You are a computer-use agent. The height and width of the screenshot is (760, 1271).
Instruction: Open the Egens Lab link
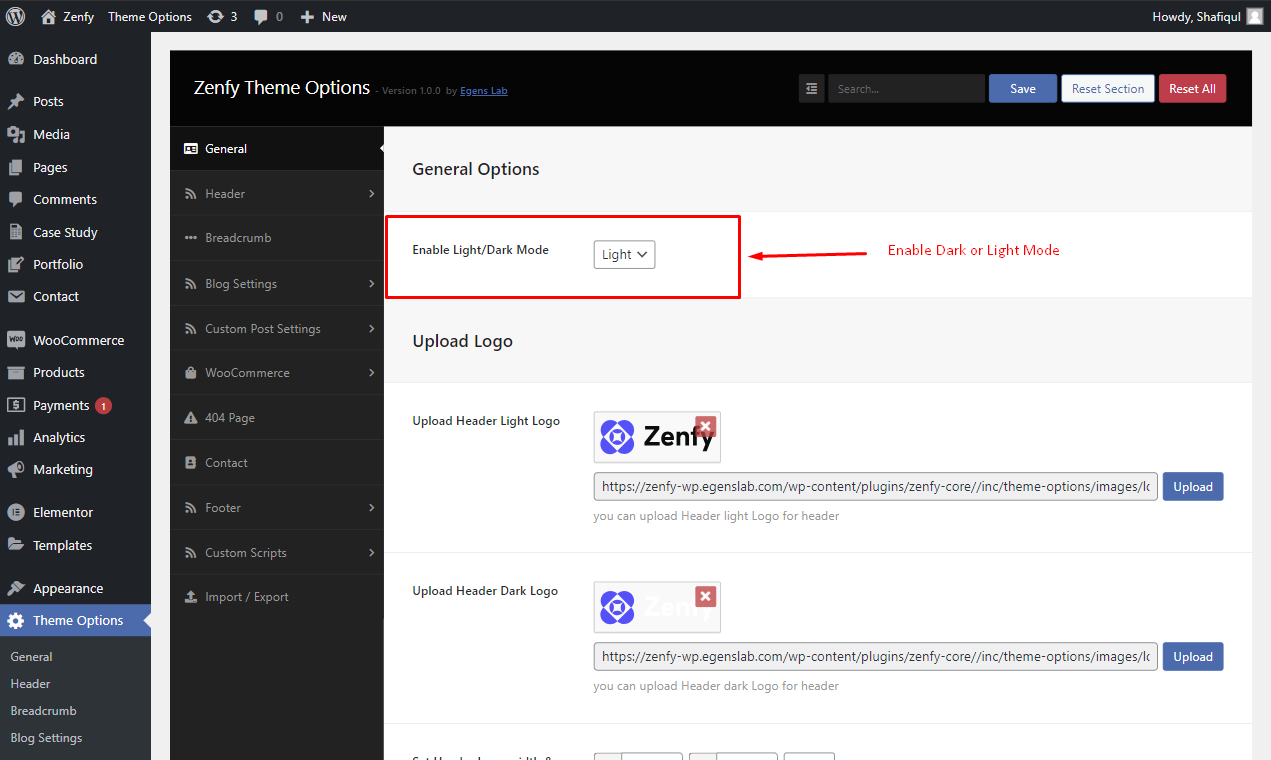(x=484, y=91)
